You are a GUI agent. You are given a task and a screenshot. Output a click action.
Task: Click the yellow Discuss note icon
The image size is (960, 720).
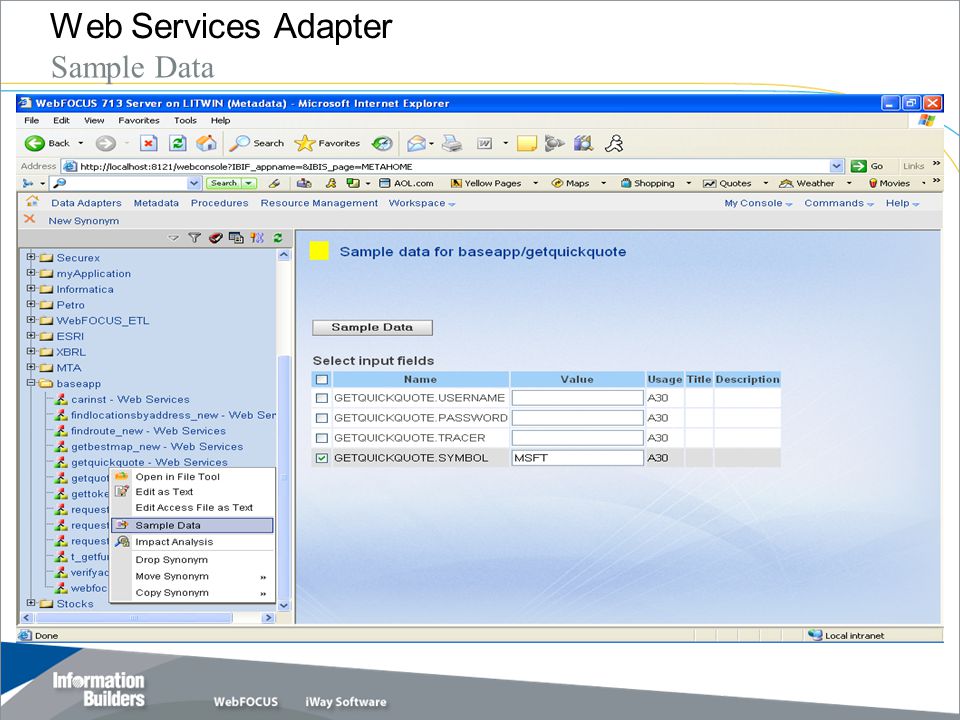527,143
